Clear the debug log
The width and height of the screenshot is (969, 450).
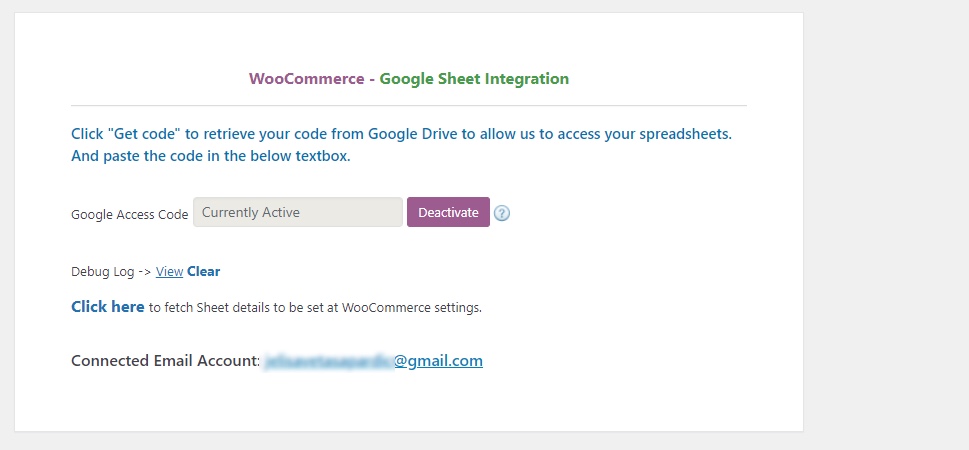pos(203,271)
